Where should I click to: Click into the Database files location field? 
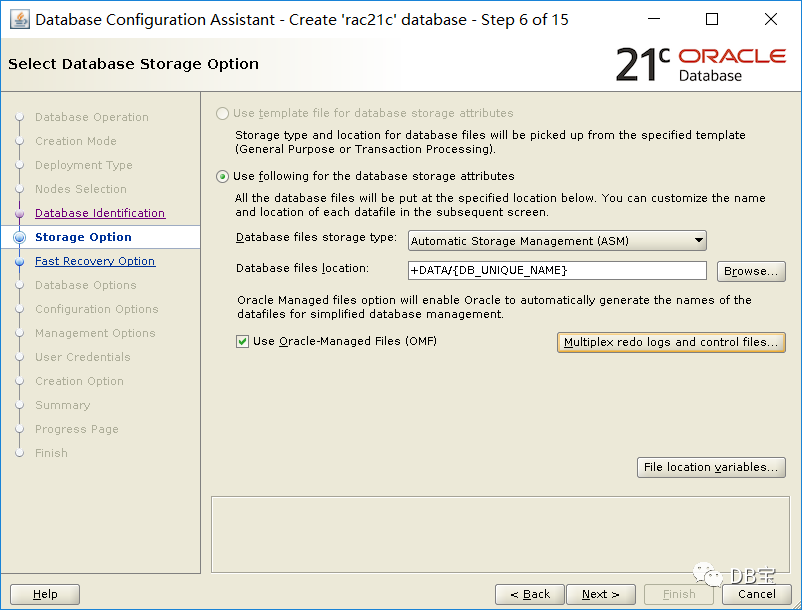[x=557, y=270]
